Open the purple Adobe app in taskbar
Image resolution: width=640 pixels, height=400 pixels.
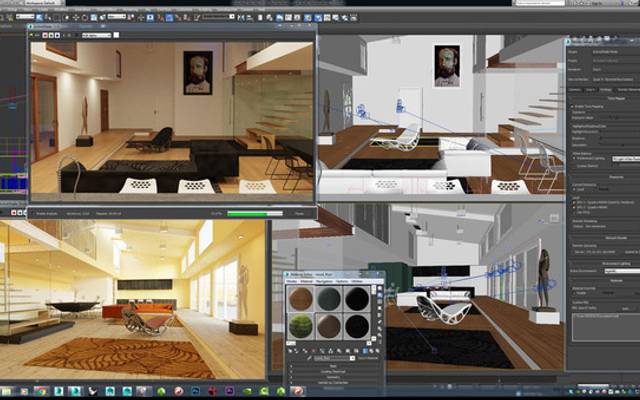[229, 391]
